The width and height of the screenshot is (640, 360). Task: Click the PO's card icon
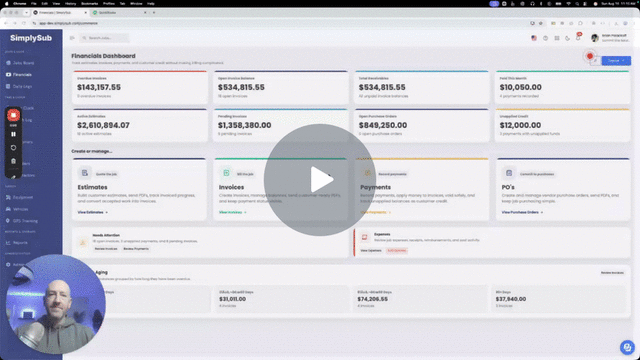pyautogui.click(x=509, y=173)
